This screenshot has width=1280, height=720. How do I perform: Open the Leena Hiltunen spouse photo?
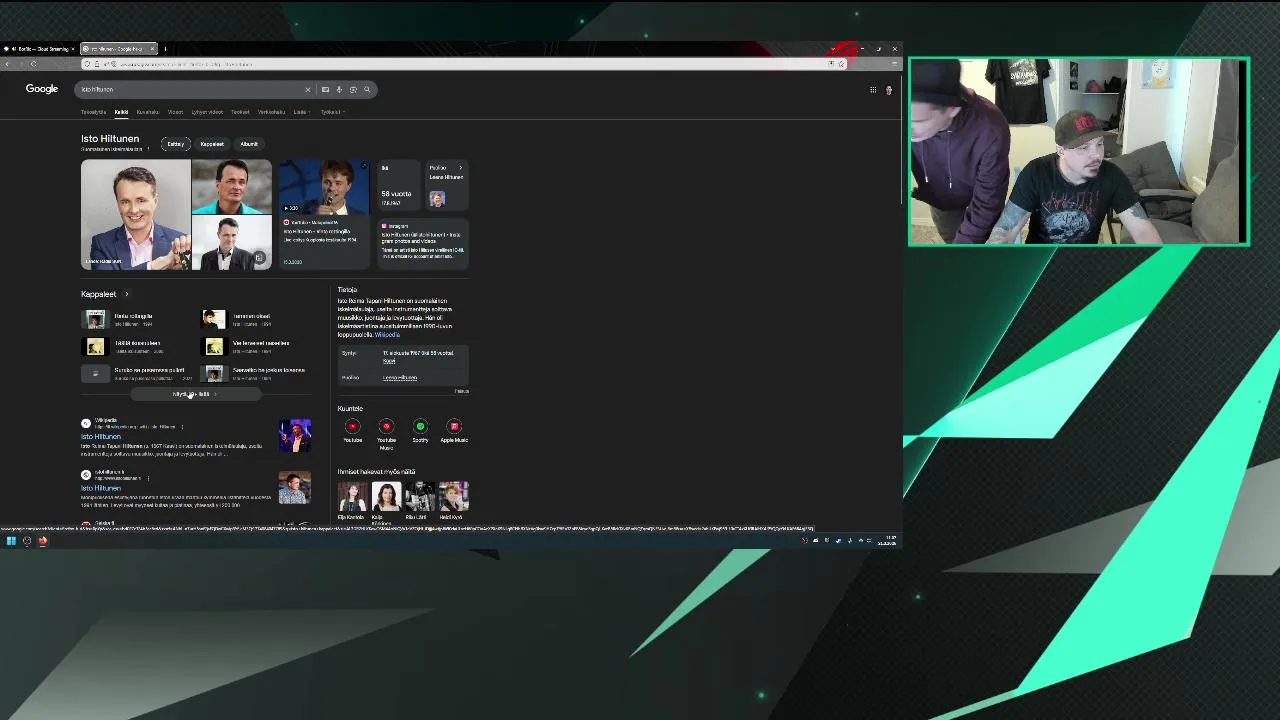[437, 199]
